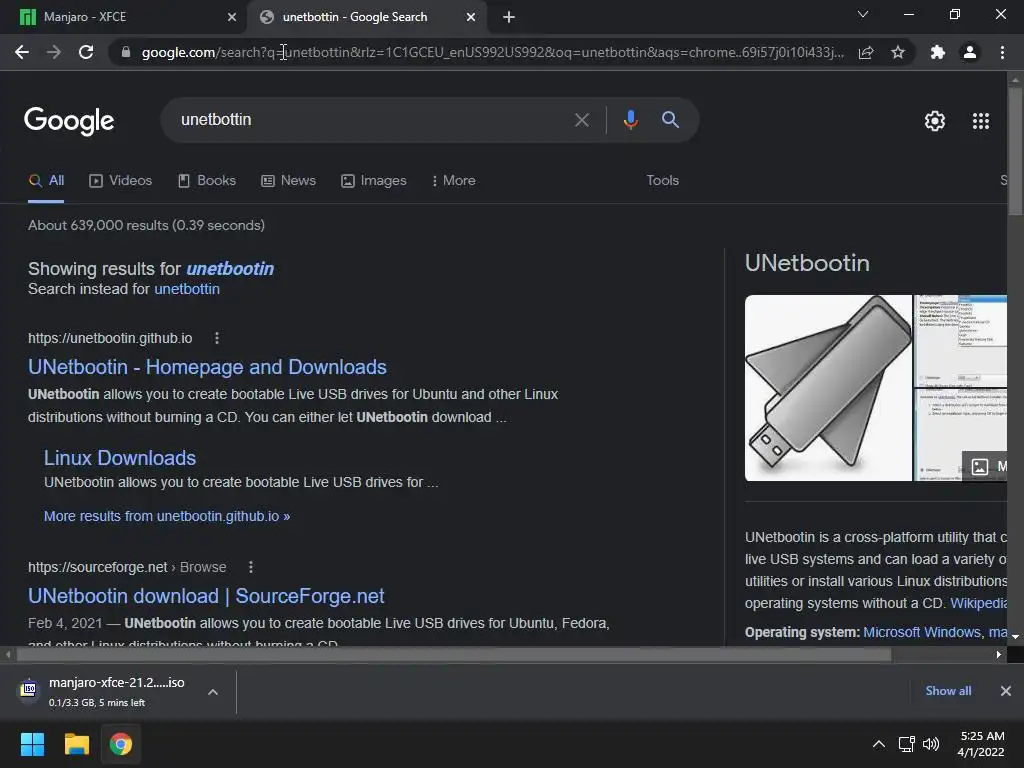Dismiss the downloads bar
This screenshot has height=768, width=1024.
[x=1006, y=691]
